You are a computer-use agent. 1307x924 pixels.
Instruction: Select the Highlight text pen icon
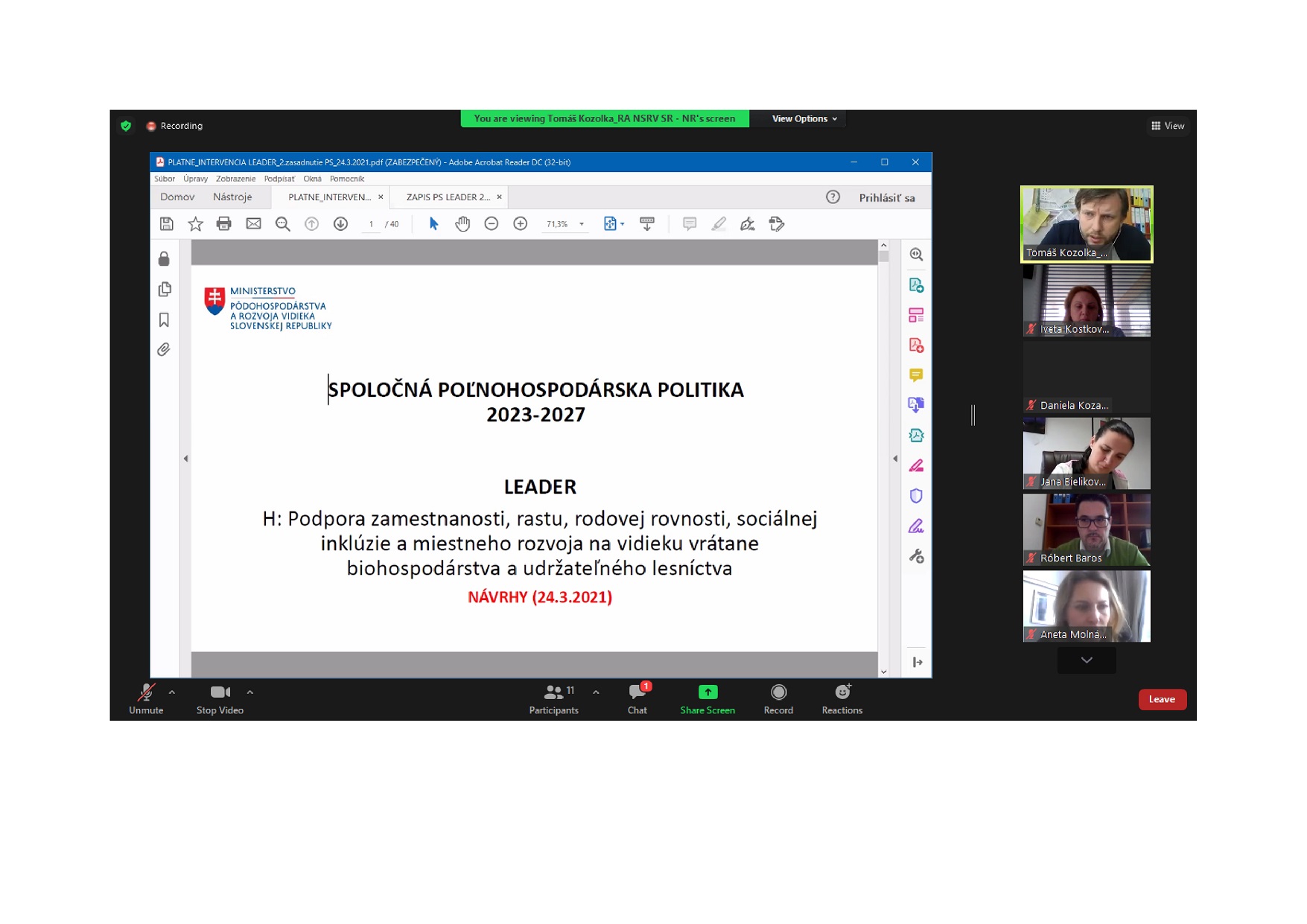point(719,224)
